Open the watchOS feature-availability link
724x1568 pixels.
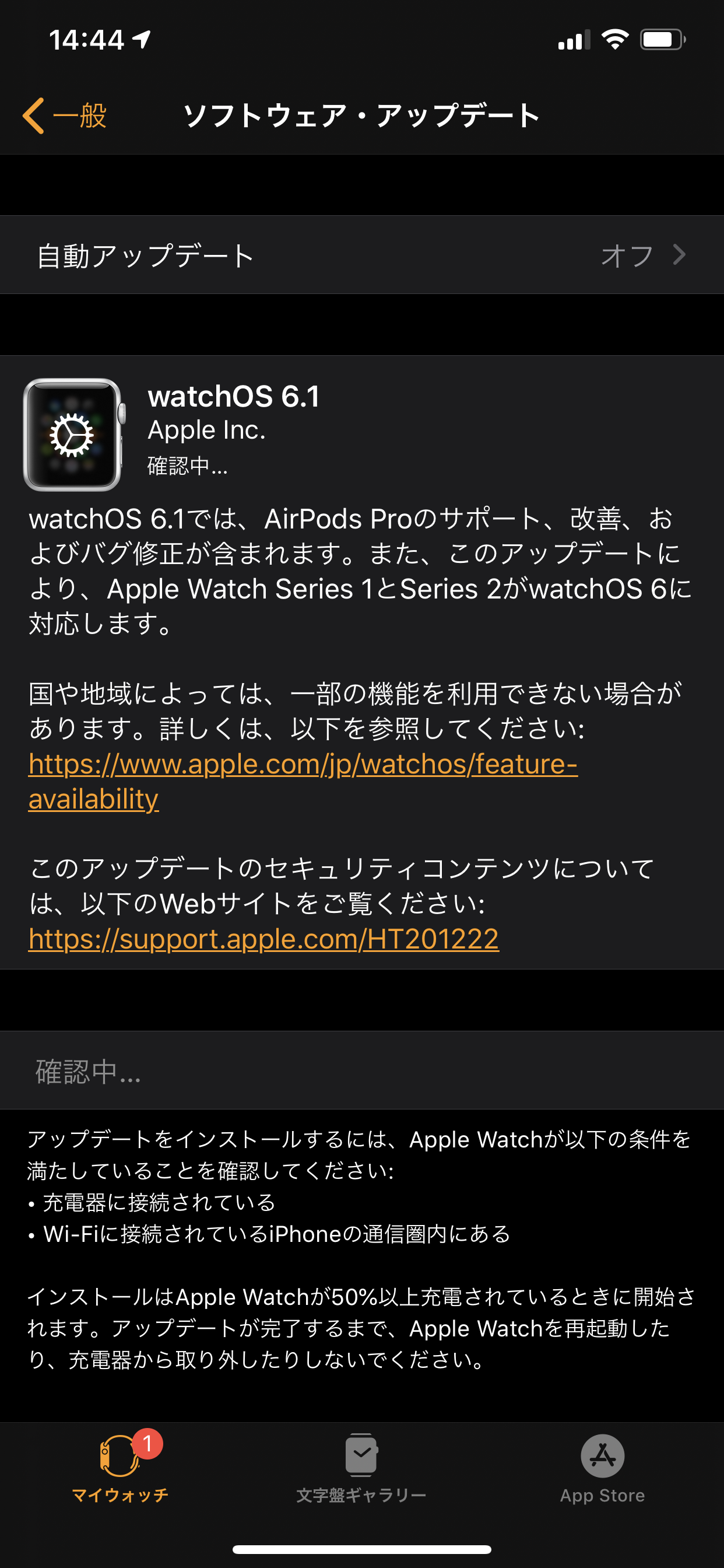click(303, 781)
